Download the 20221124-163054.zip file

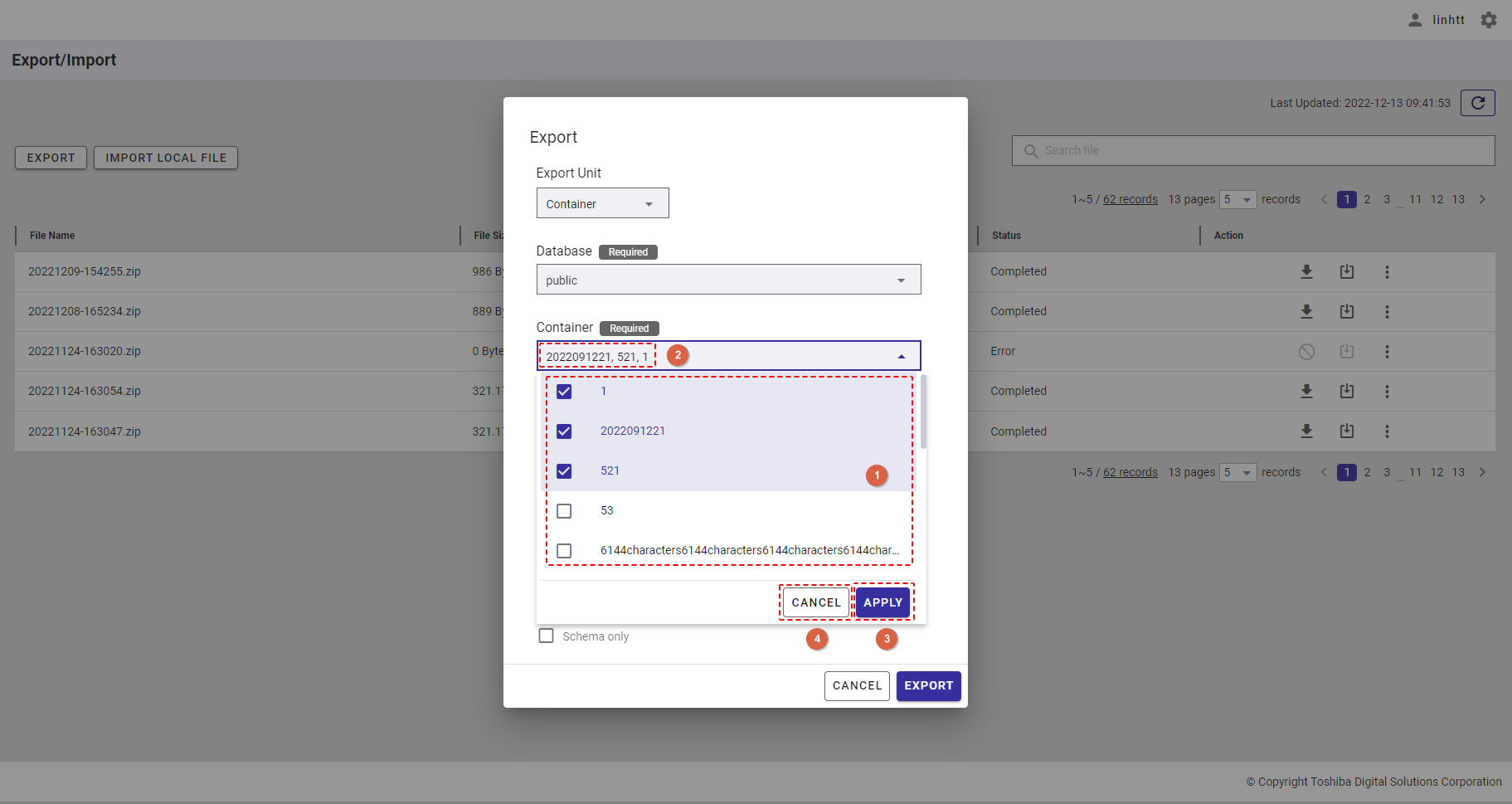[1306, 392]
